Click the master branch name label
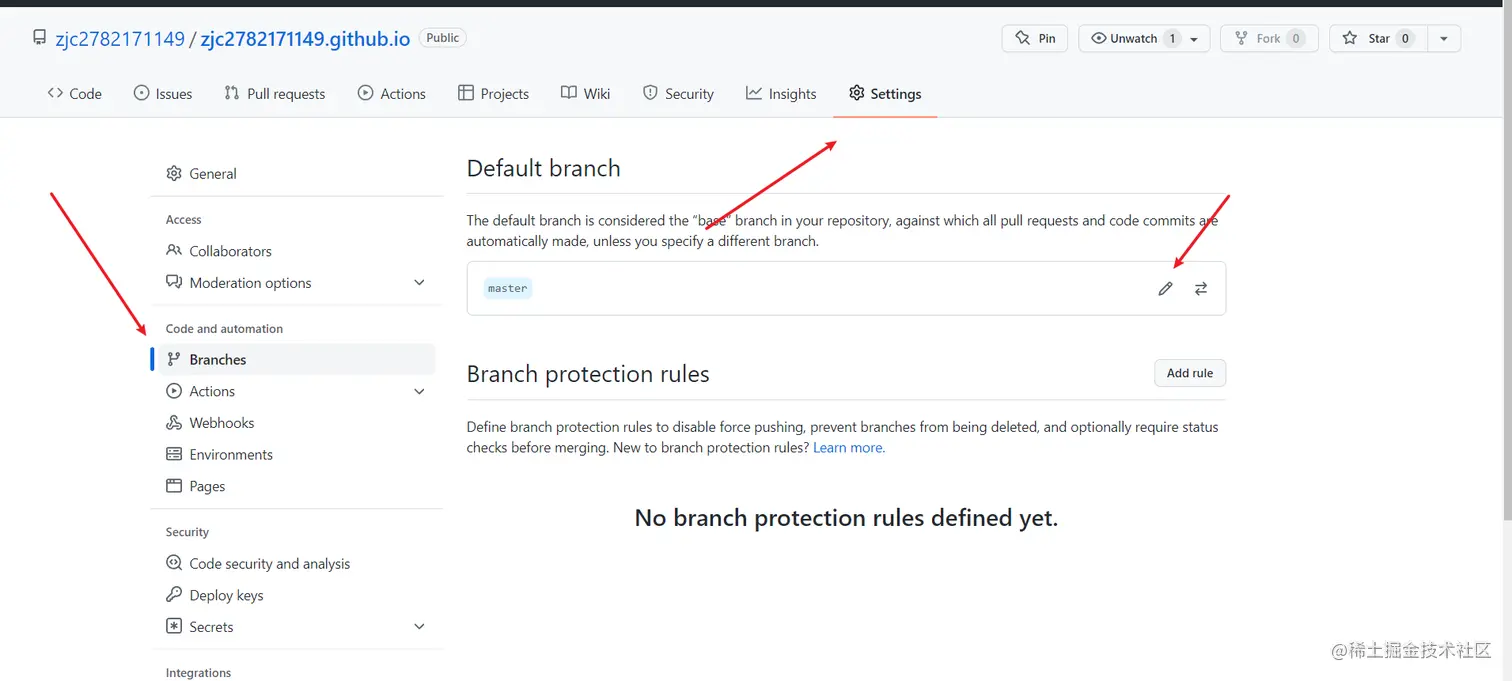Screen dimensions: 1512x681 click(x=507, y=288)
